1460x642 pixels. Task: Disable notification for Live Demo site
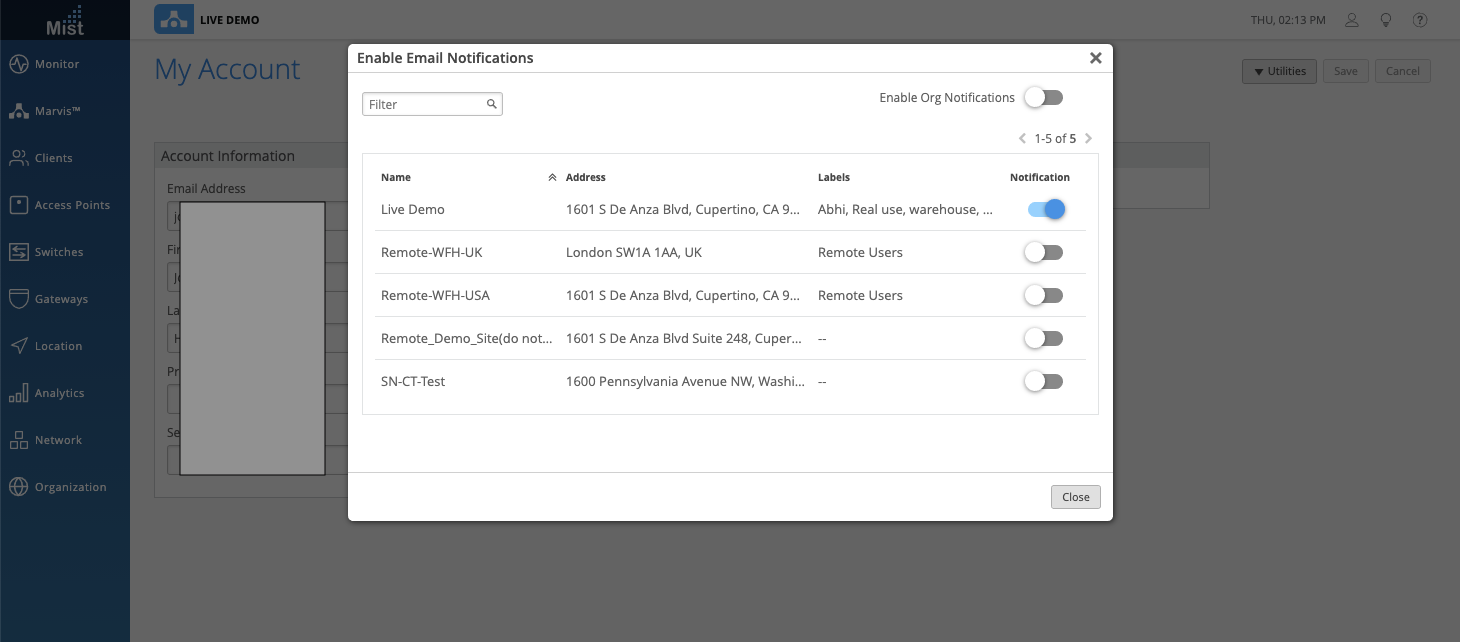coord(1045,210)
